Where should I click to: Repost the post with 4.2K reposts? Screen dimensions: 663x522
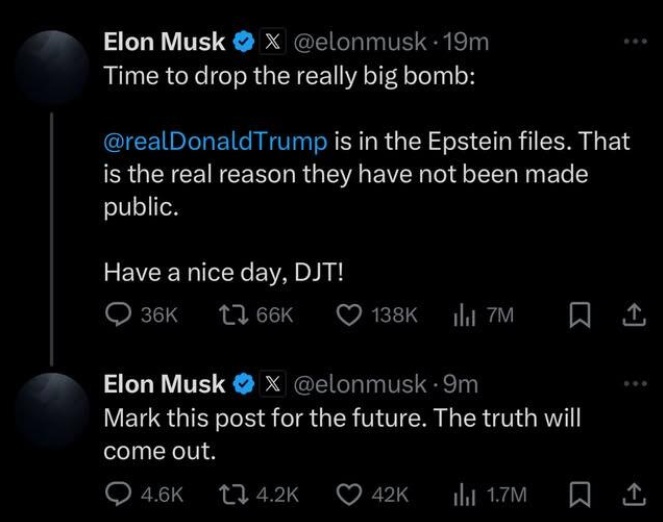[259, 494]
